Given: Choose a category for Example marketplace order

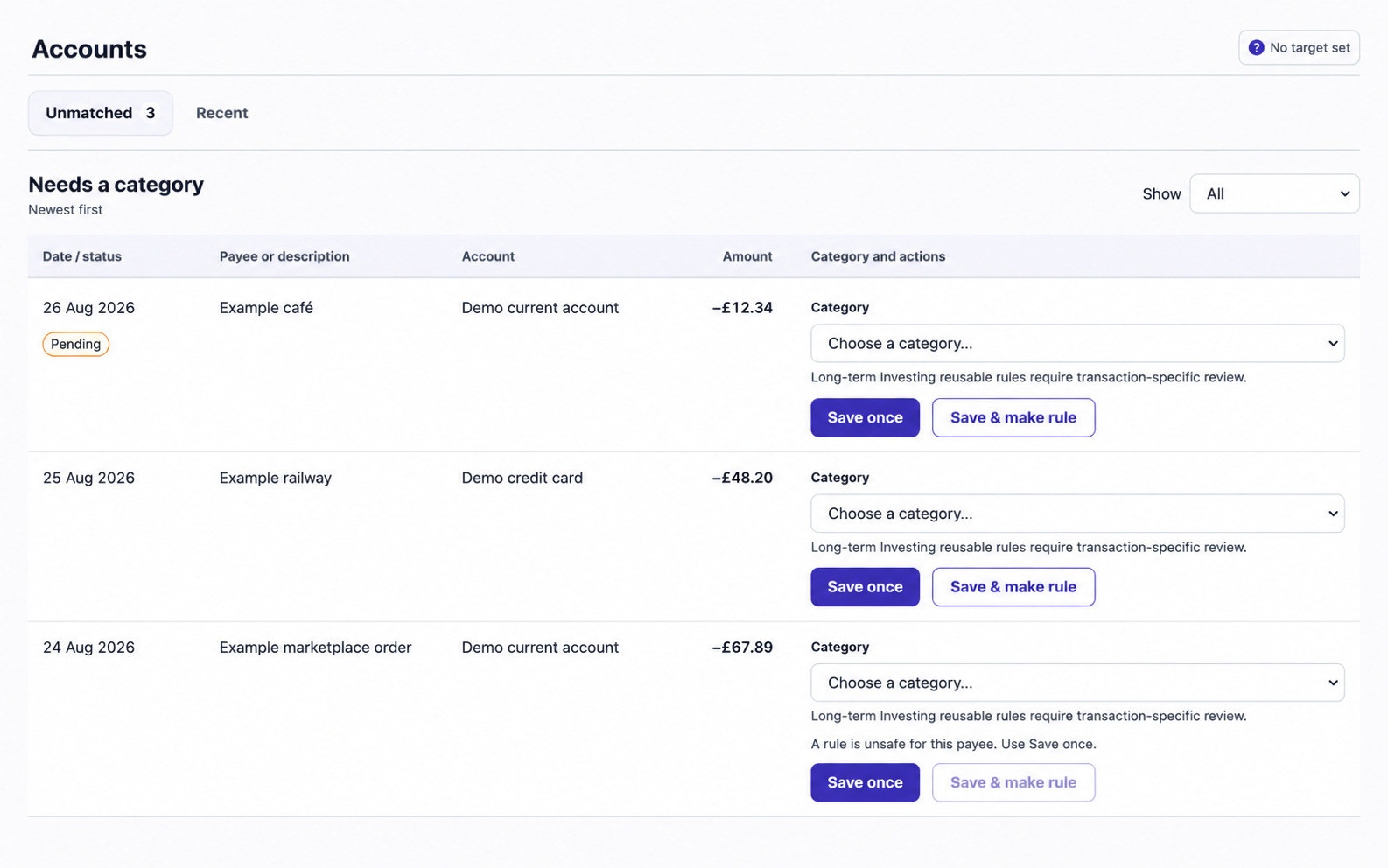Looking at the screenshot, I should tap(1077, 682).
